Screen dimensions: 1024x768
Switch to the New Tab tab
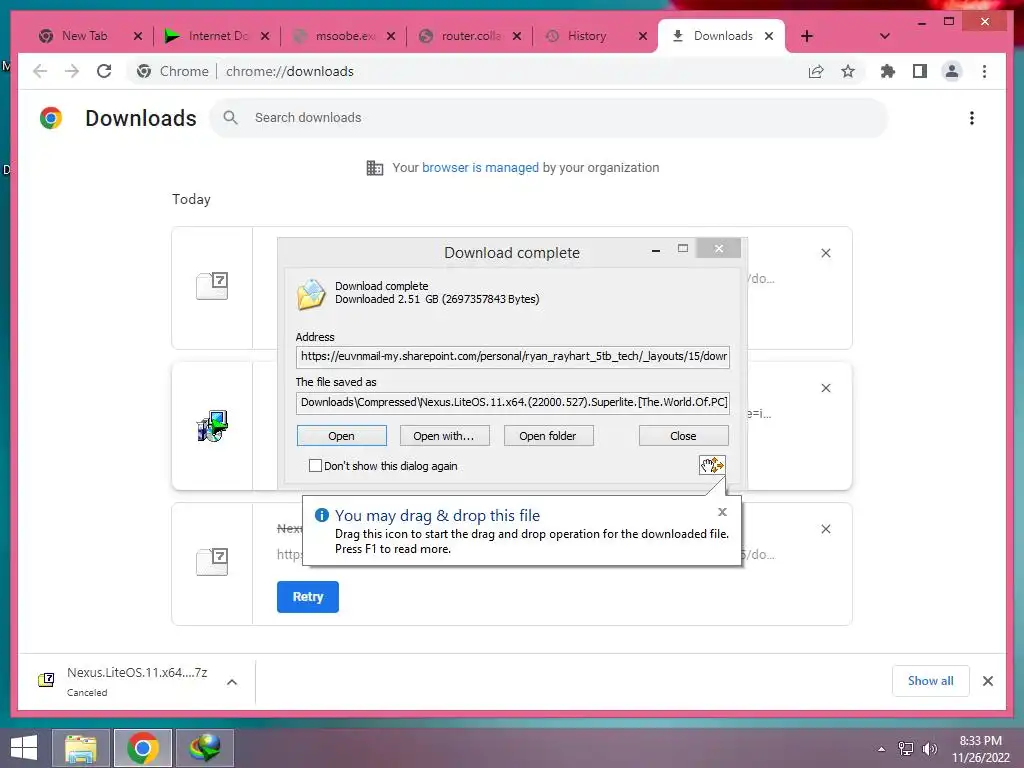pos(85,36)
